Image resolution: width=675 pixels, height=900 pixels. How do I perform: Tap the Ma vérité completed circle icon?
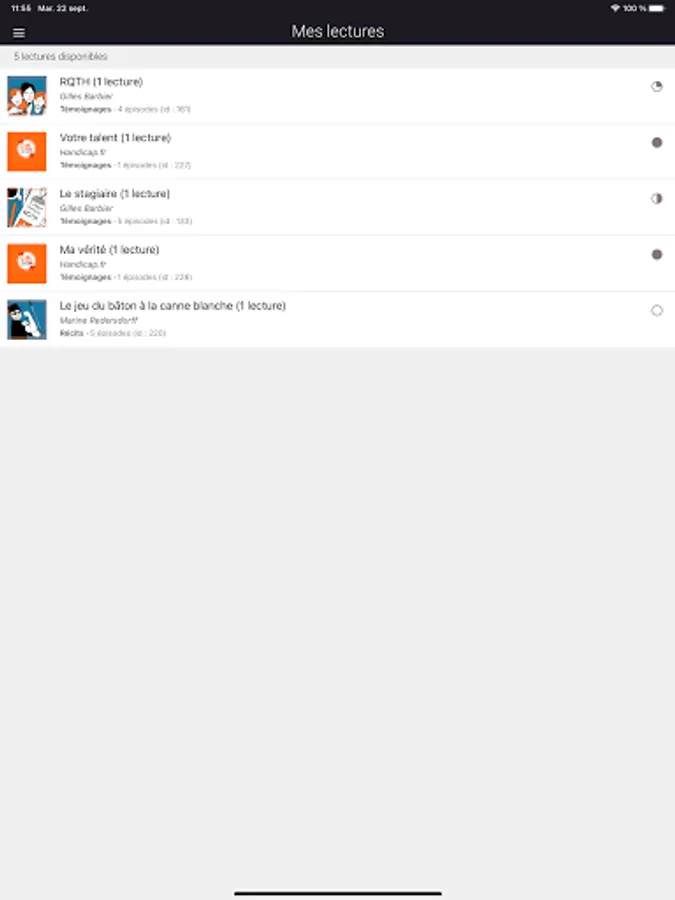(657, 254)
